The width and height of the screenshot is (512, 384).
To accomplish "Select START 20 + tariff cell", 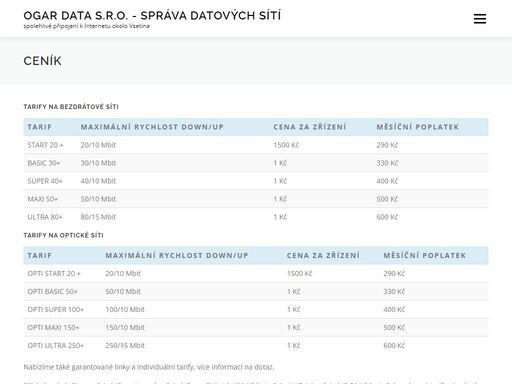I will 45,145.
